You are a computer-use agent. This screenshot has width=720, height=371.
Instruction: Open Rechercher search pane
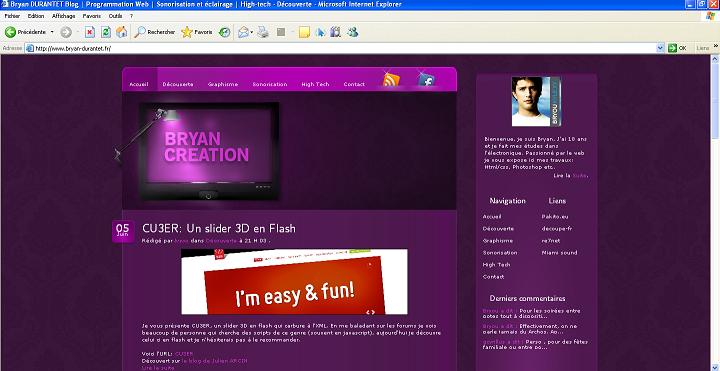(155, 32)
